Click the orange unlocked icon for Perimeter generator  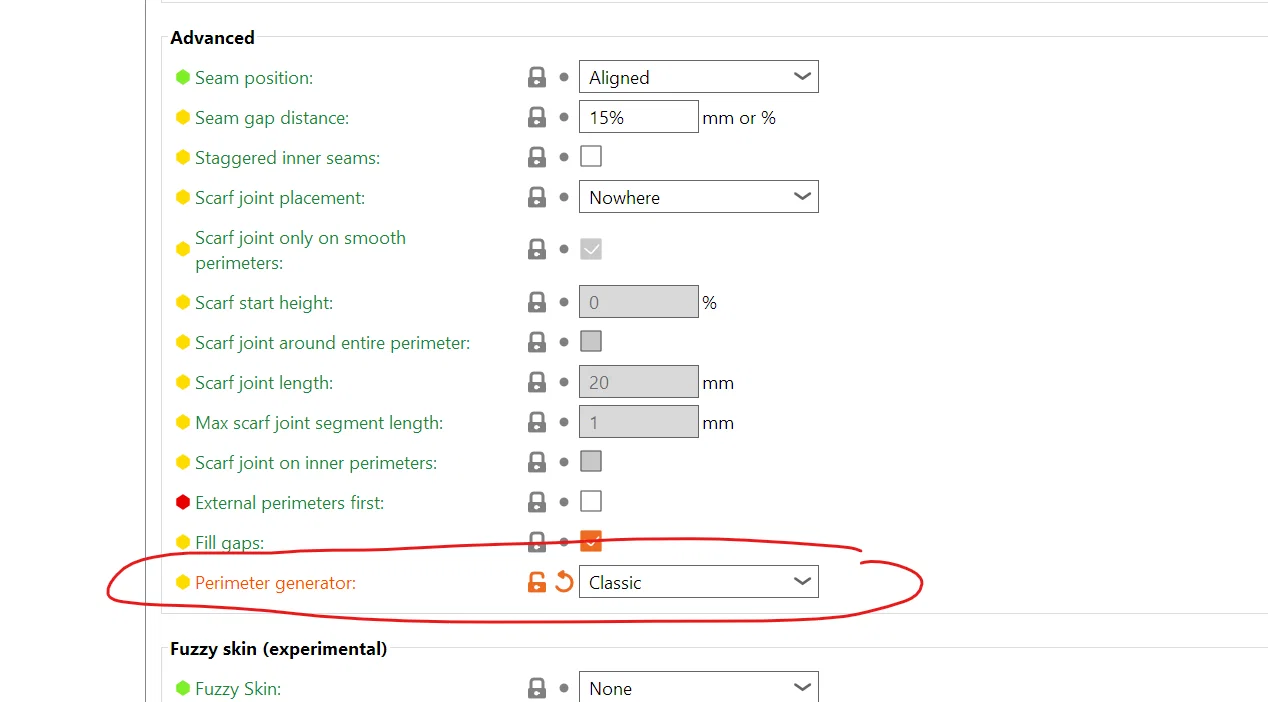pyautogui.click(x=537, y=582)
